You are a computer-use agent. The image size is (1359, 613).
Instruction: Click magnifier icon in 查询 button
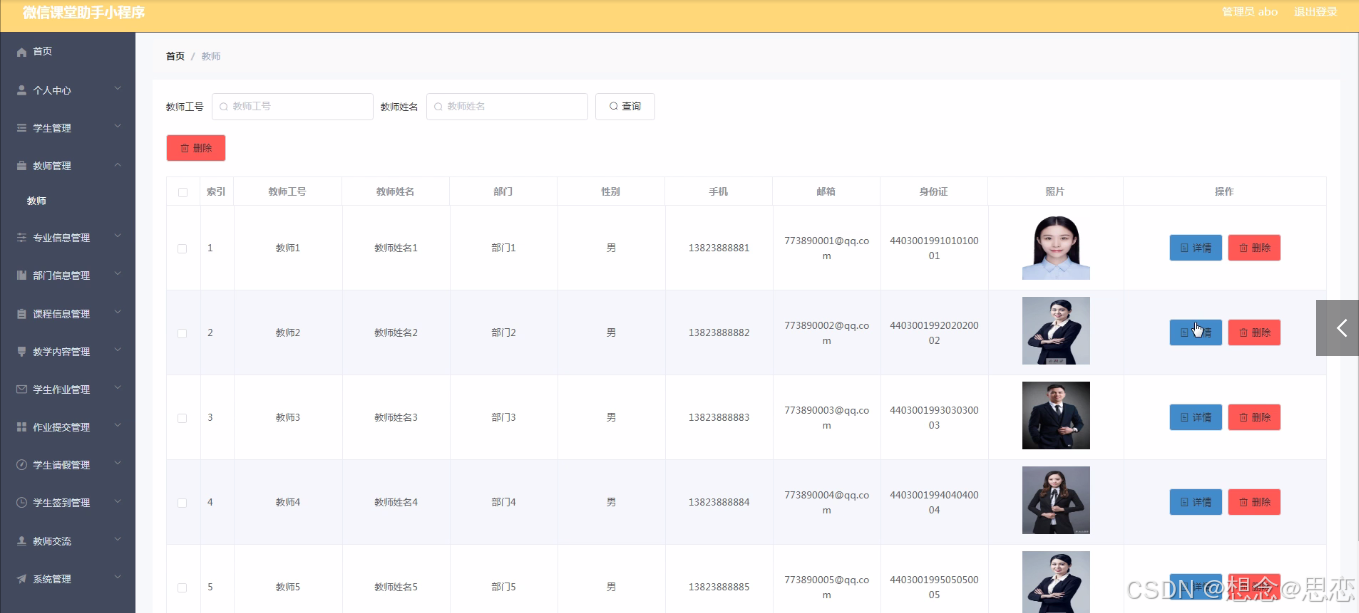(613, 106)
